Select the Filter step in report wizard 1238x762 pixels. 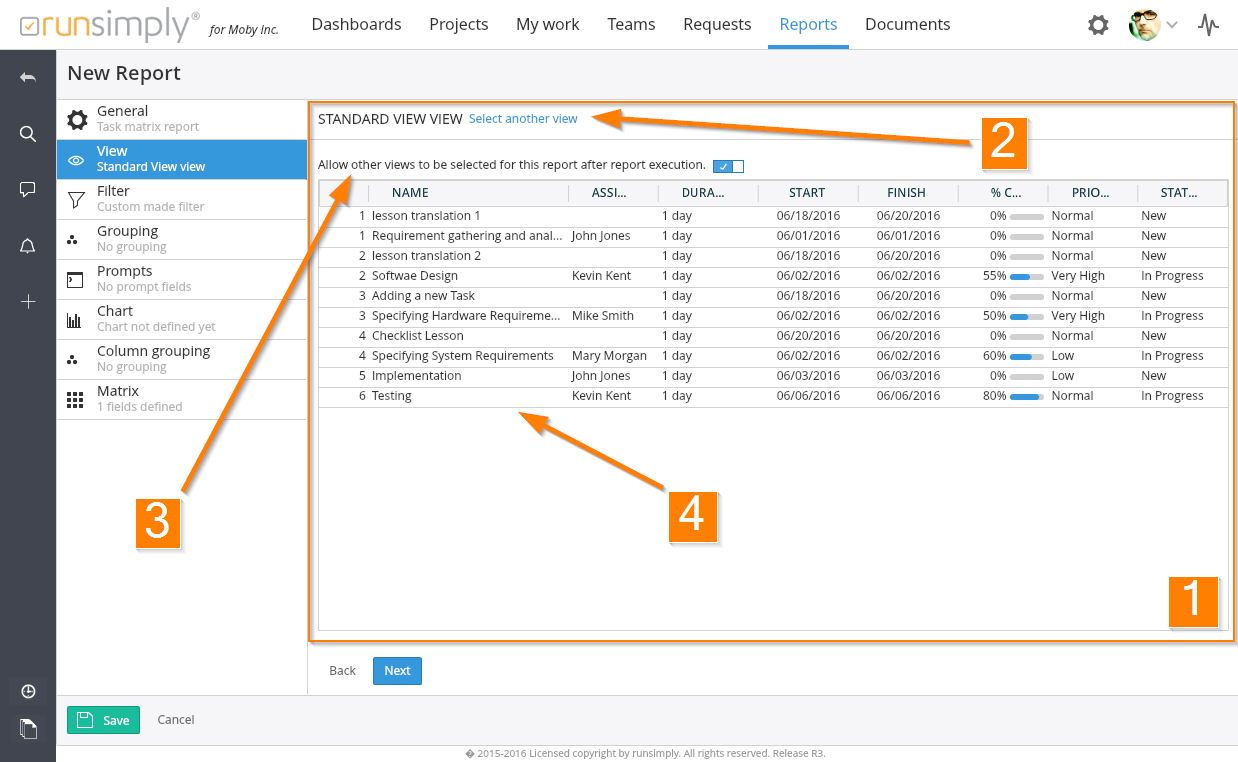[182, 199]
